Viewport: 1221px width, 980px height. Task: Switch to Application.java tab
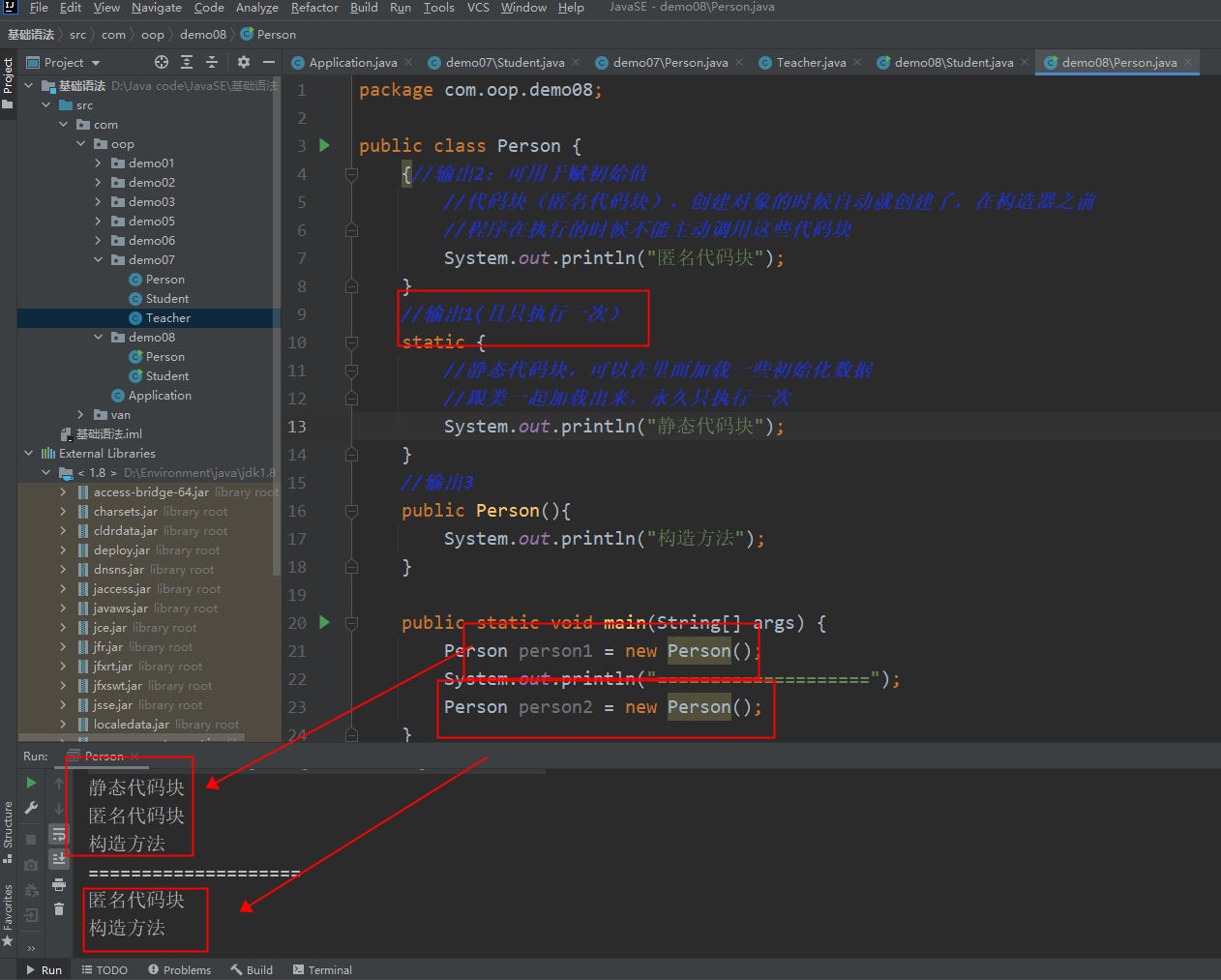(352, 62)
